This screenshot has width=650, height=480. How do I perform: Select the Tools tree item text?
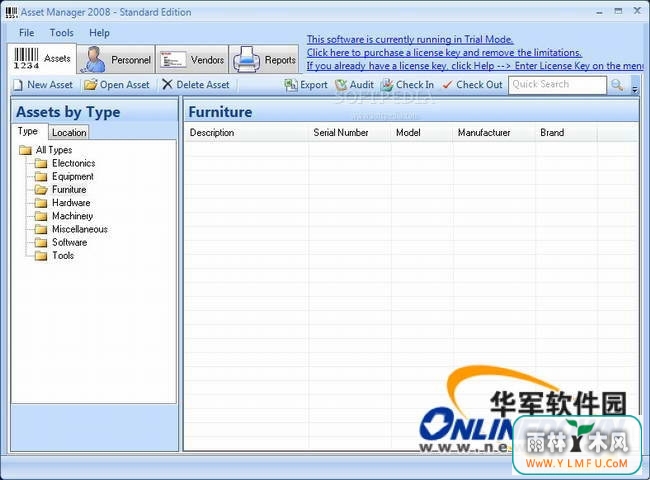[63, 256]
